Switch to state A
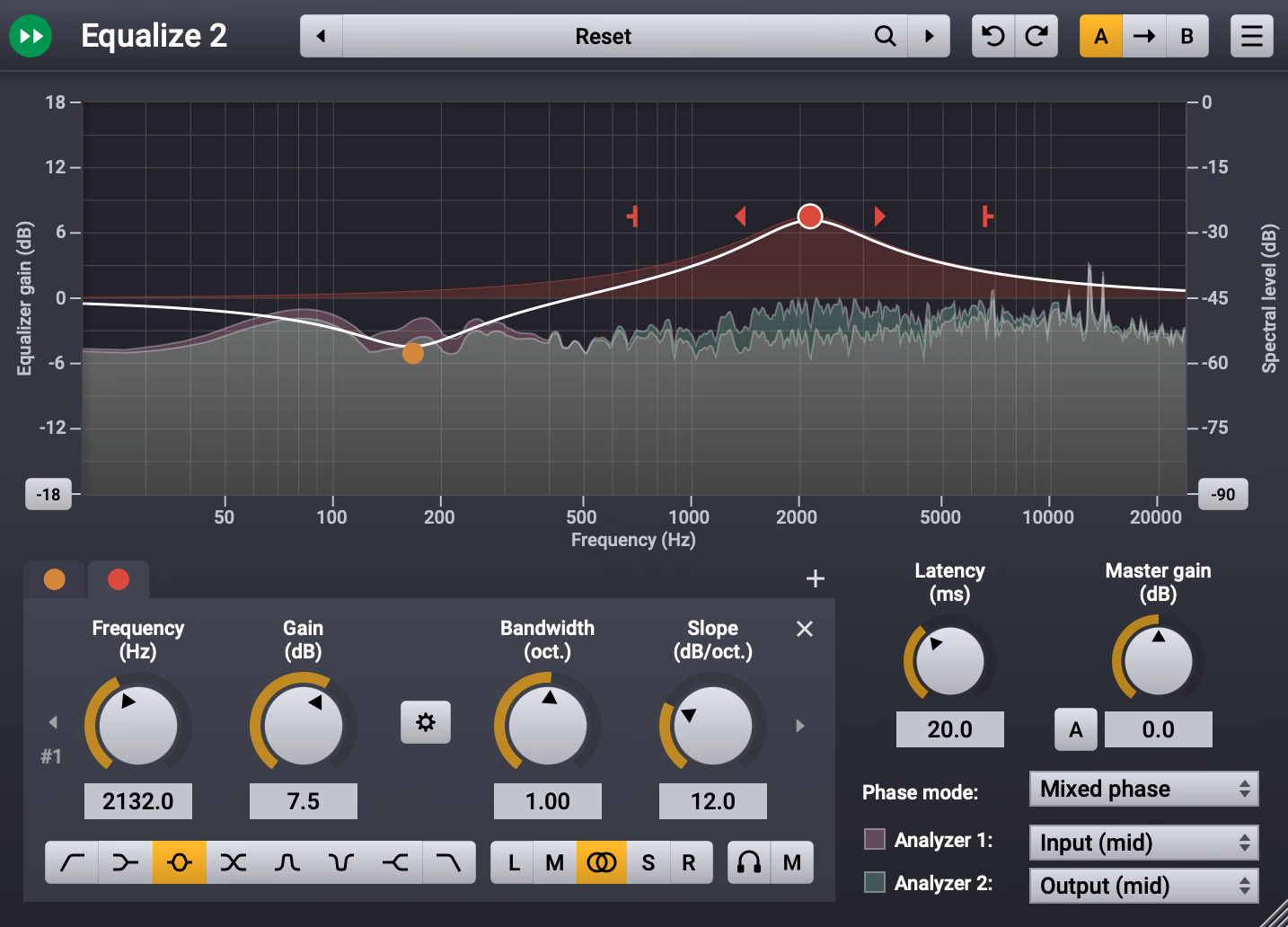 click(x=1101, y=36)
